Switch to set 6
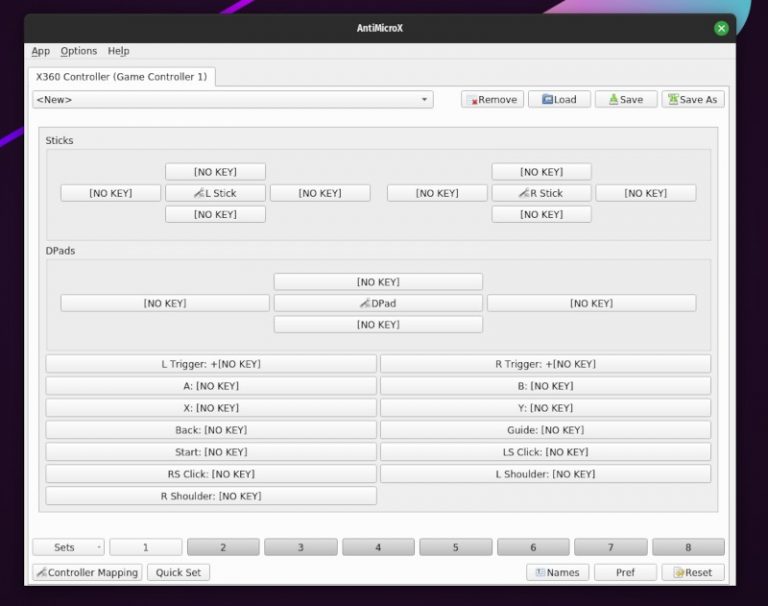The height and width of the screenshot is (606, 768). 533,547
